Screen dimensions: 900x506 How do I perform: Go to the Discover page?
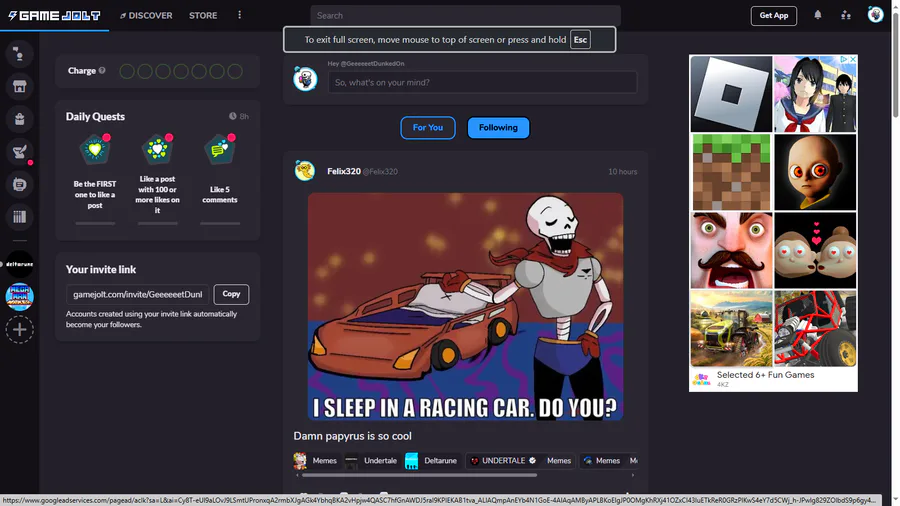(x=146, y=15)
